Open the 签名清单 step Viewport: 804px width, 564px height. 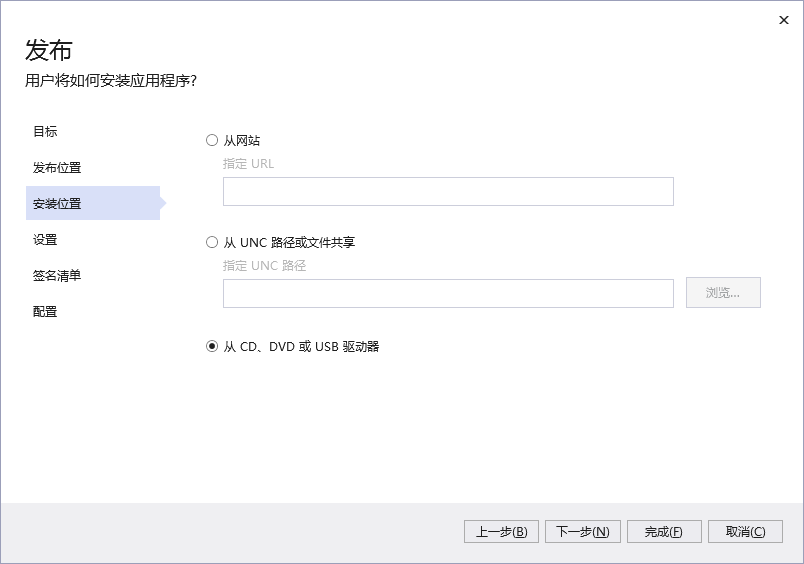(x=57, y=276)
